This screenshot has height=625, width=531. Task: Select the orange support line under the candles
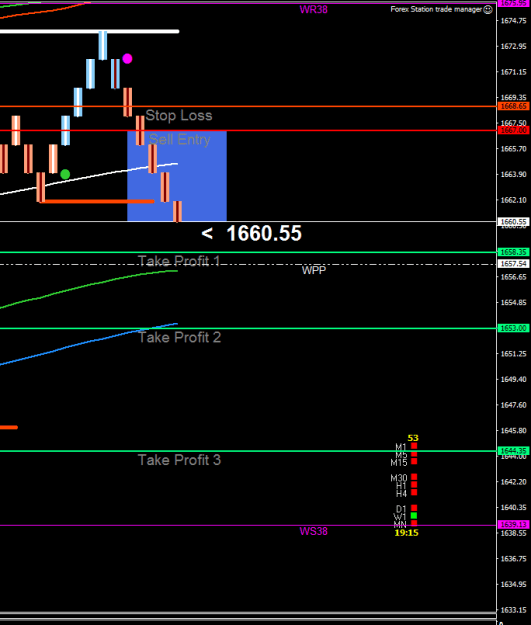(x=97, y=202)
